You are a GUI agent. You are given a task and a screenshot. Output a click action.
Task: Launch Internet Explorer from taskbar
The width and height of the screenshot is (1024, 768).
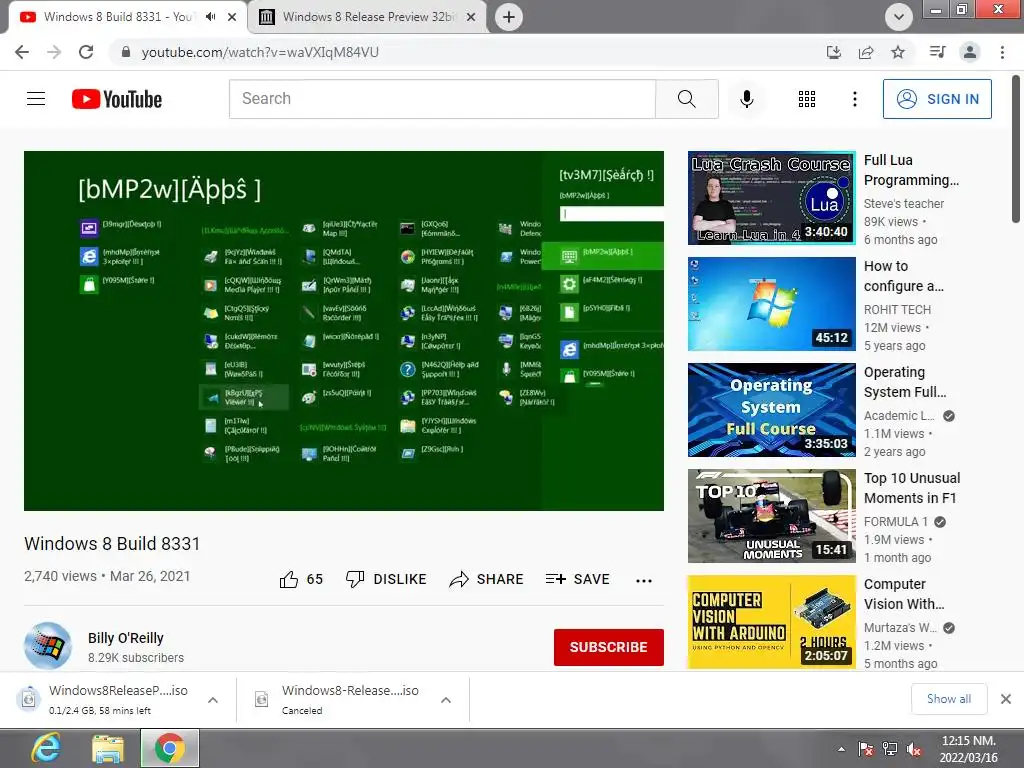coord(46,748)
